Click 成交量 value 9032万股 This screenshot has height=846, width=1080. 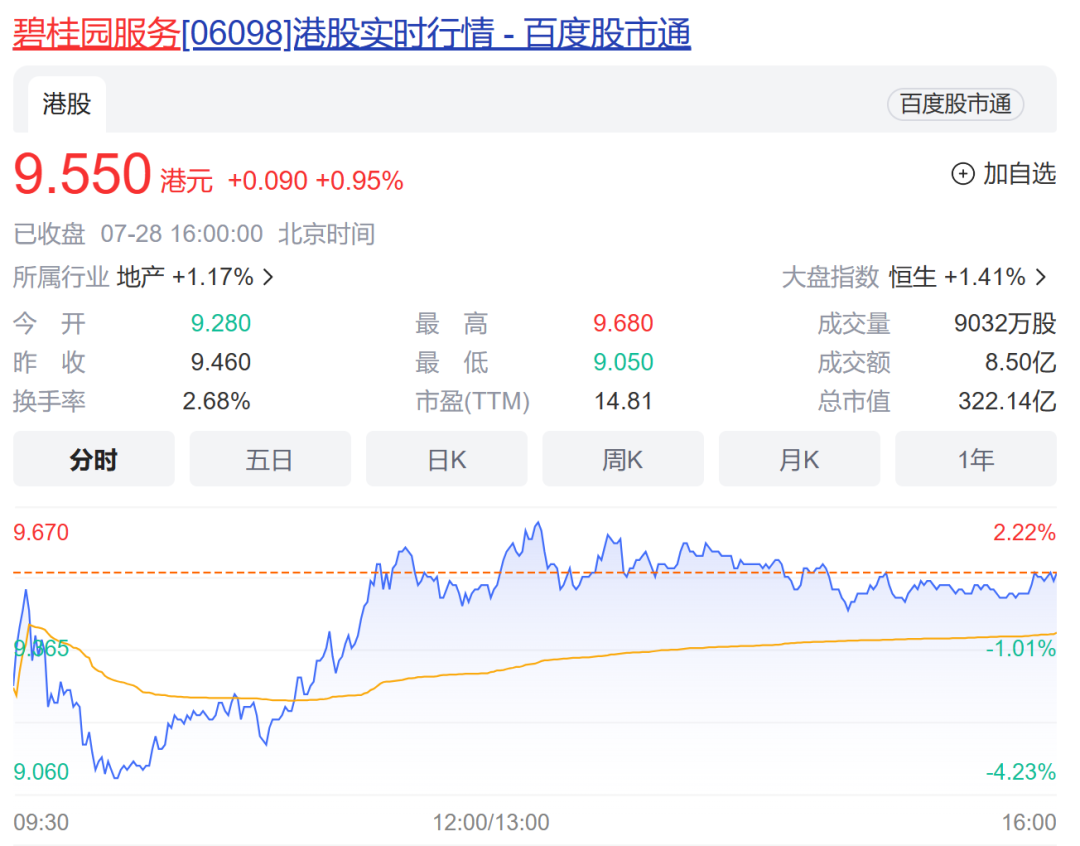click(1005, 323)
